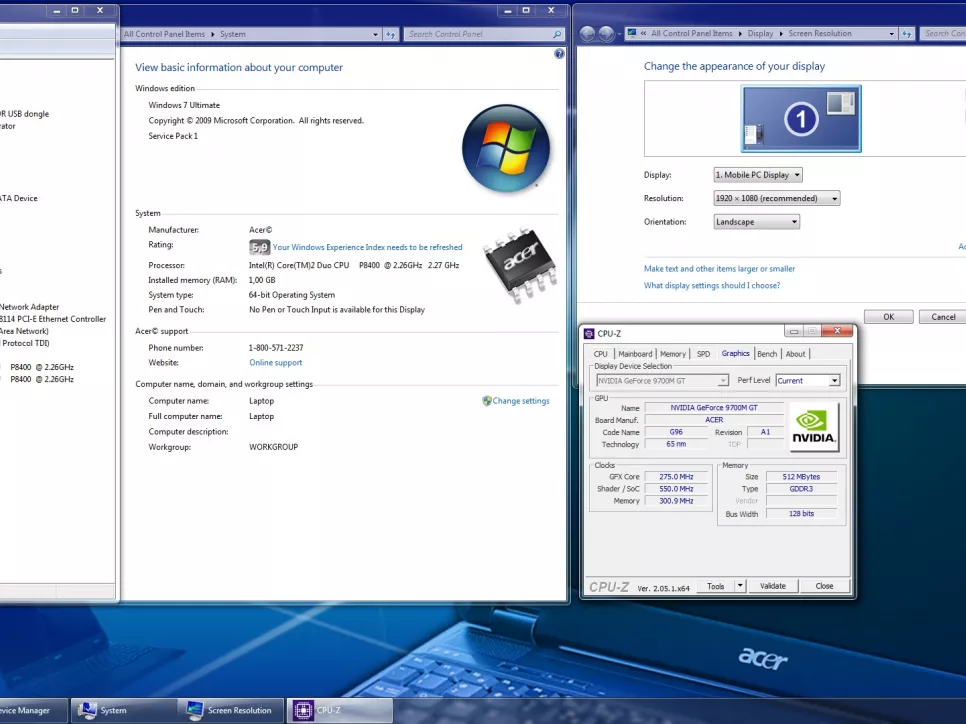Screen dimensions: 966x724
Task: Open 'Make text and other items larger or smaller'
Action: (720, 269)
